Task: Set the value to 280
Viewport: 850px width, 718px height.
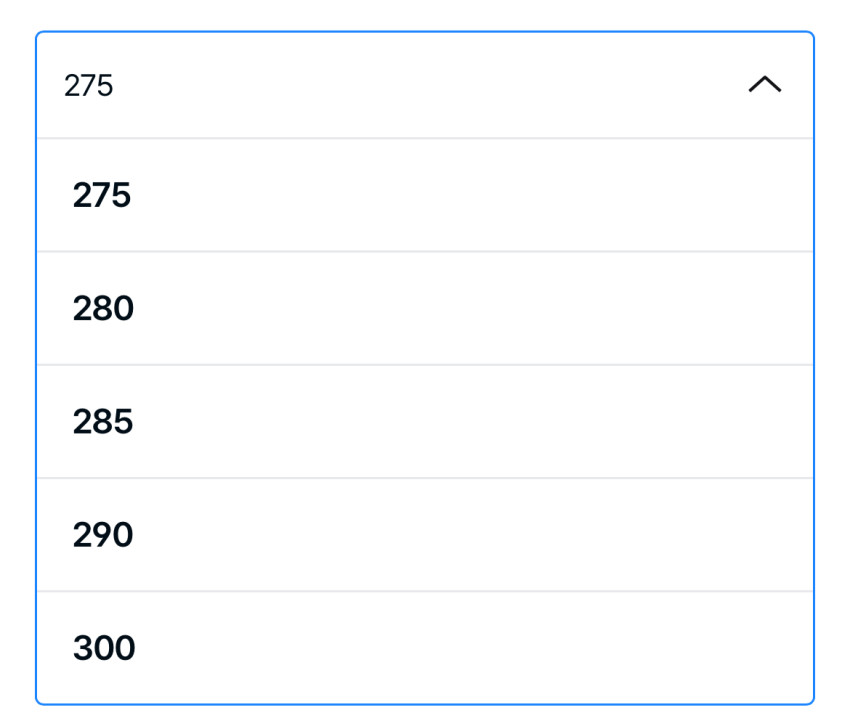Action: 103,309
